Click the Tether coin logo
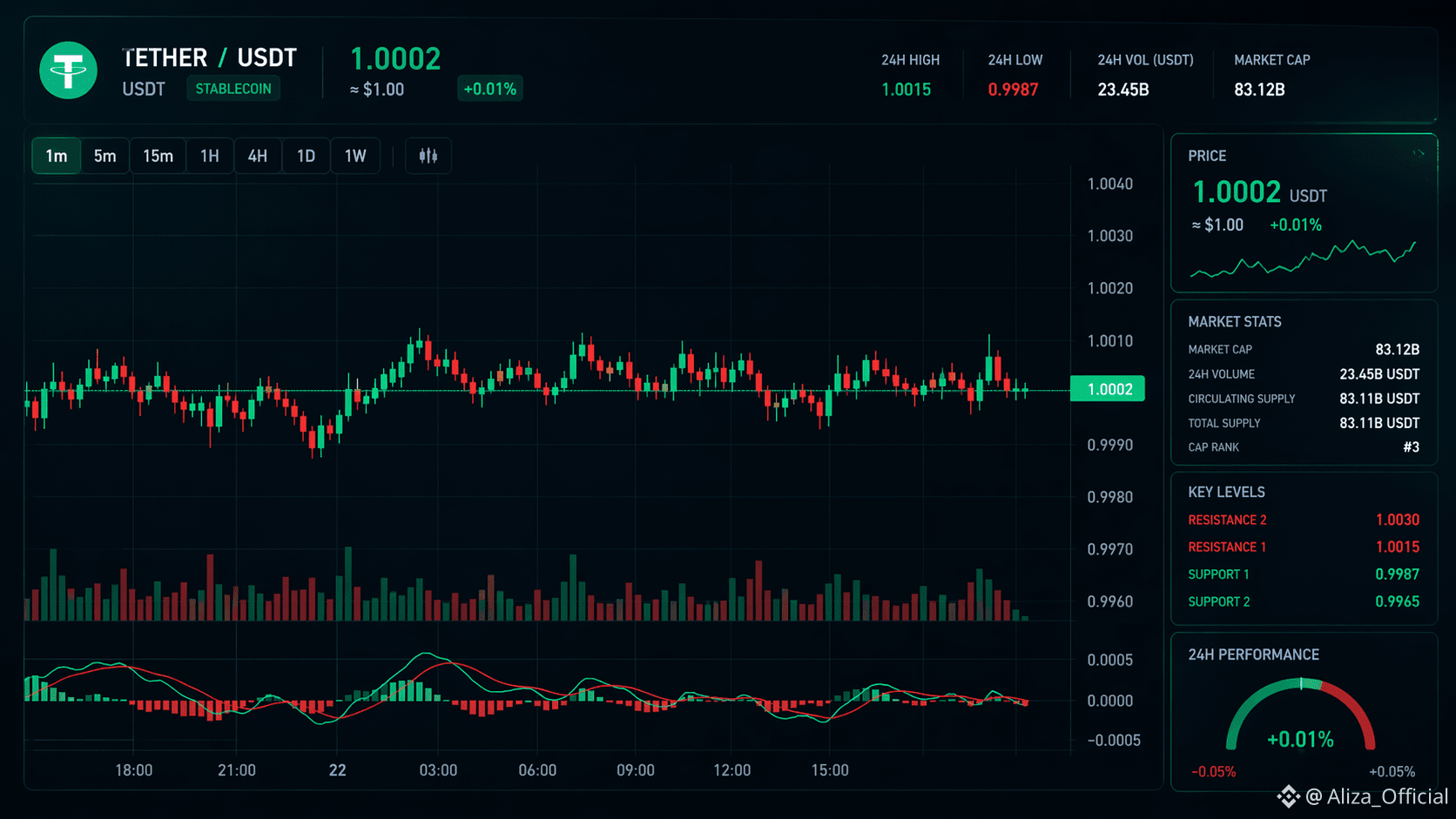 (68, 70)
